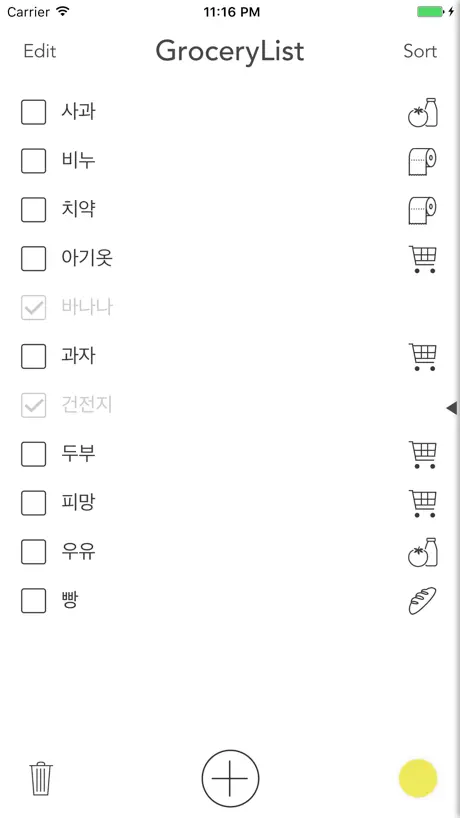Uncheck the 건전지 checkbox

click(33, 405)
